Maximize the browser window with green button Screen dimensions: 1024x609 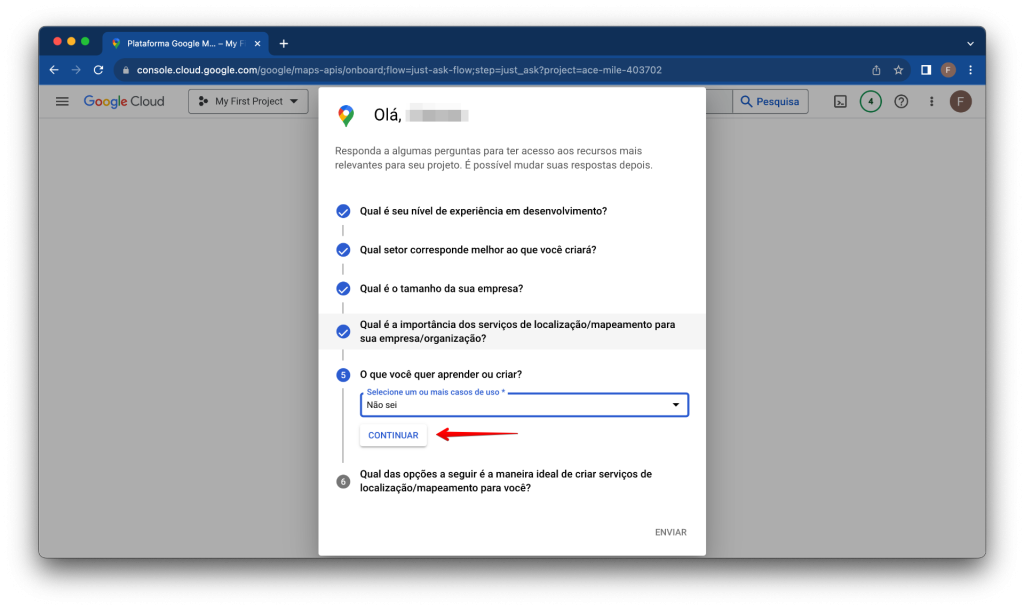click(85, 42)
